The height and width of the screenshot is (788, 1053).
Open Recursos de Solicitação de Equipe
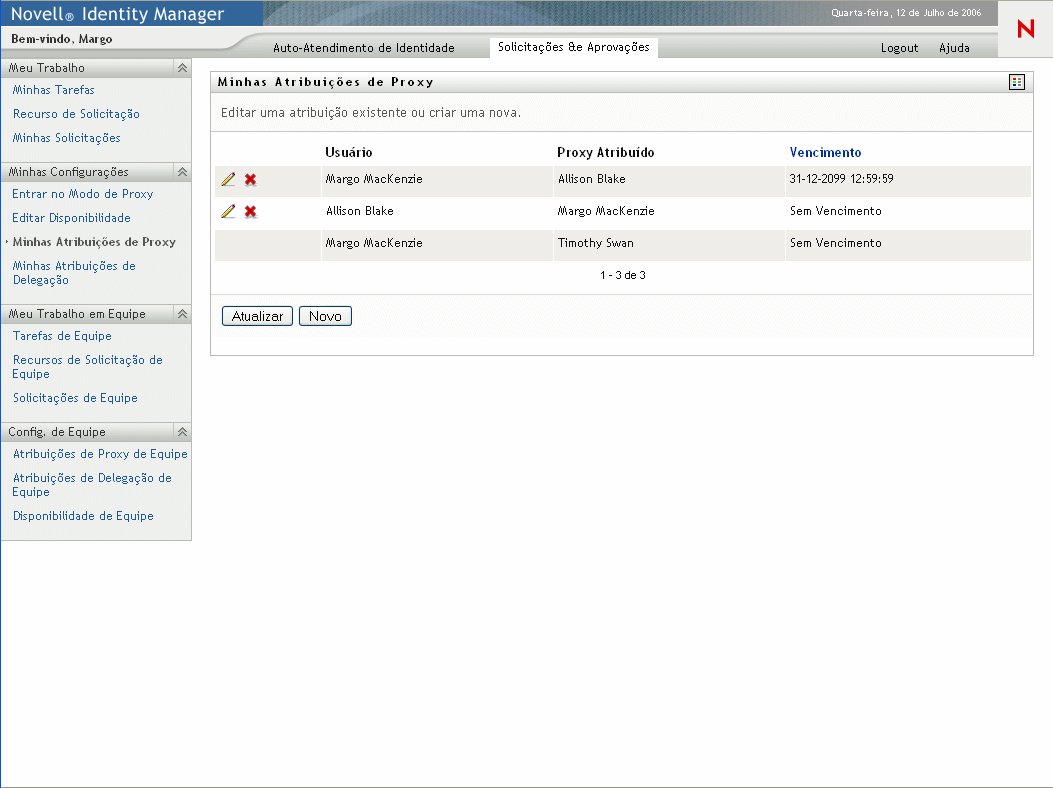pos(87,367)
